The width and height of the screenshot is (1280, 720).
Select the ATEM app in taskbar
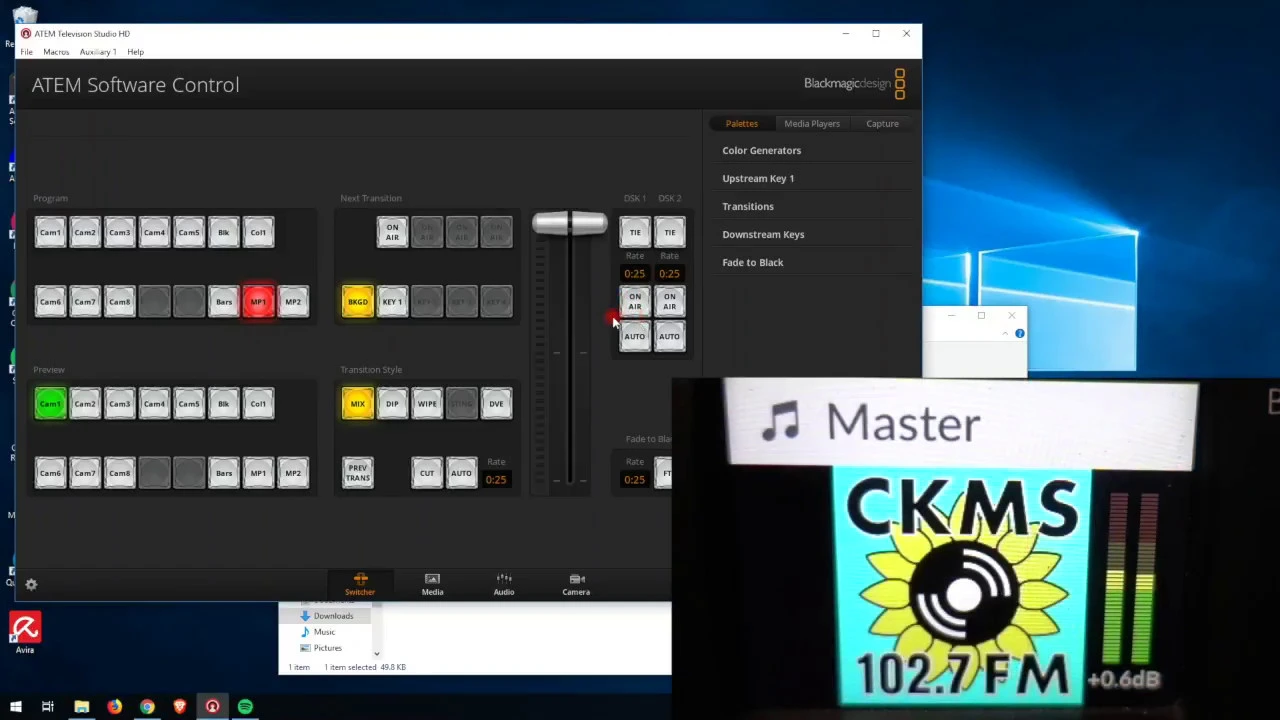coord(212,707)
